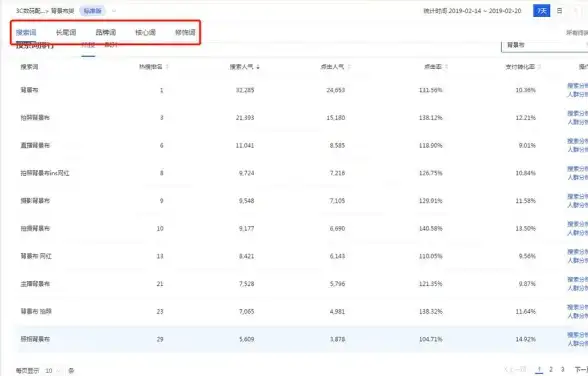This screenshot has height=376, width=588.
Task: Click conversion rate value 14.92%
Action: click(x=525, y=339)
